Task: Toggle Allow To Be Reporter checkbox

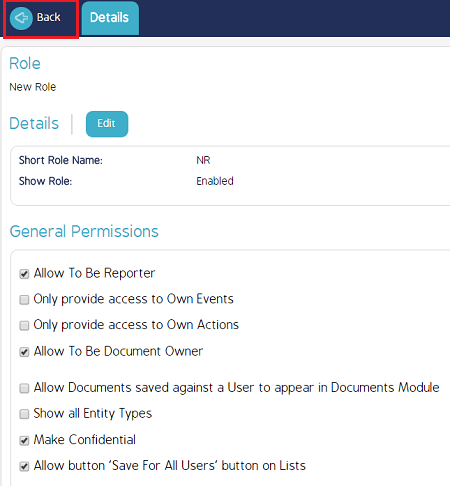Action: 24,274
